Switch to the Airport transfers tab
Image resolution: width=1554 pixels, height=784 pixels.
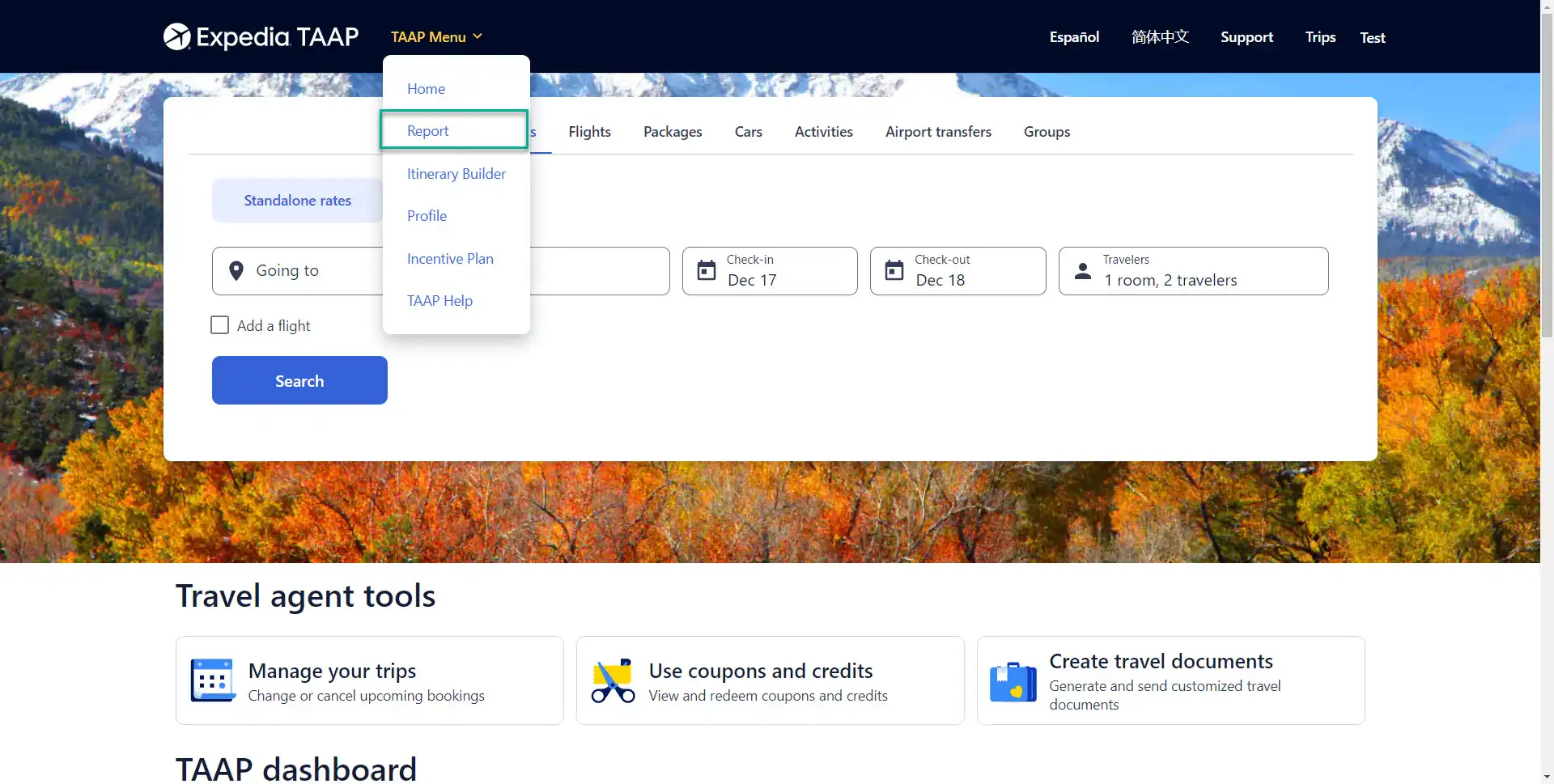[x=938, y=132]
